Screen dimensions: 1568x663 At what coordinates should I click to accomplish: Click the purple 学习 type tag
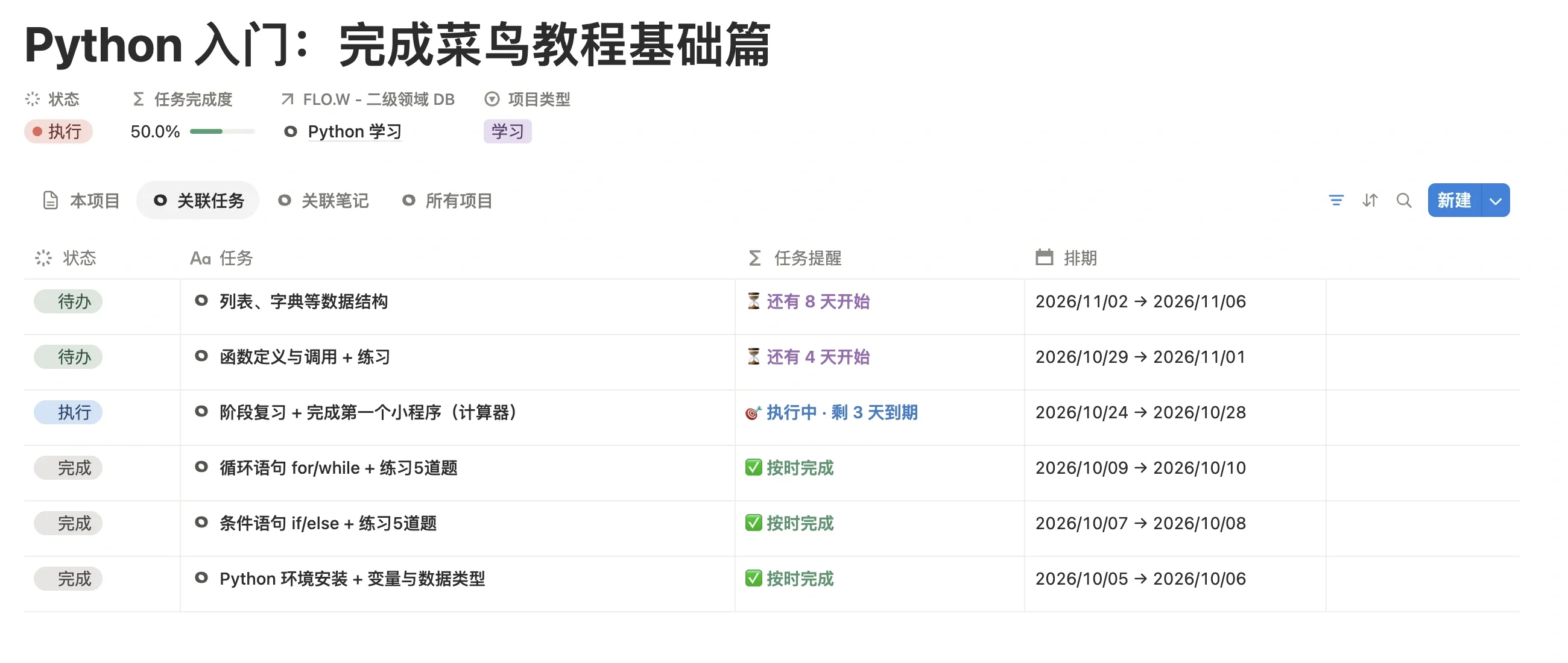click(508, 131)
